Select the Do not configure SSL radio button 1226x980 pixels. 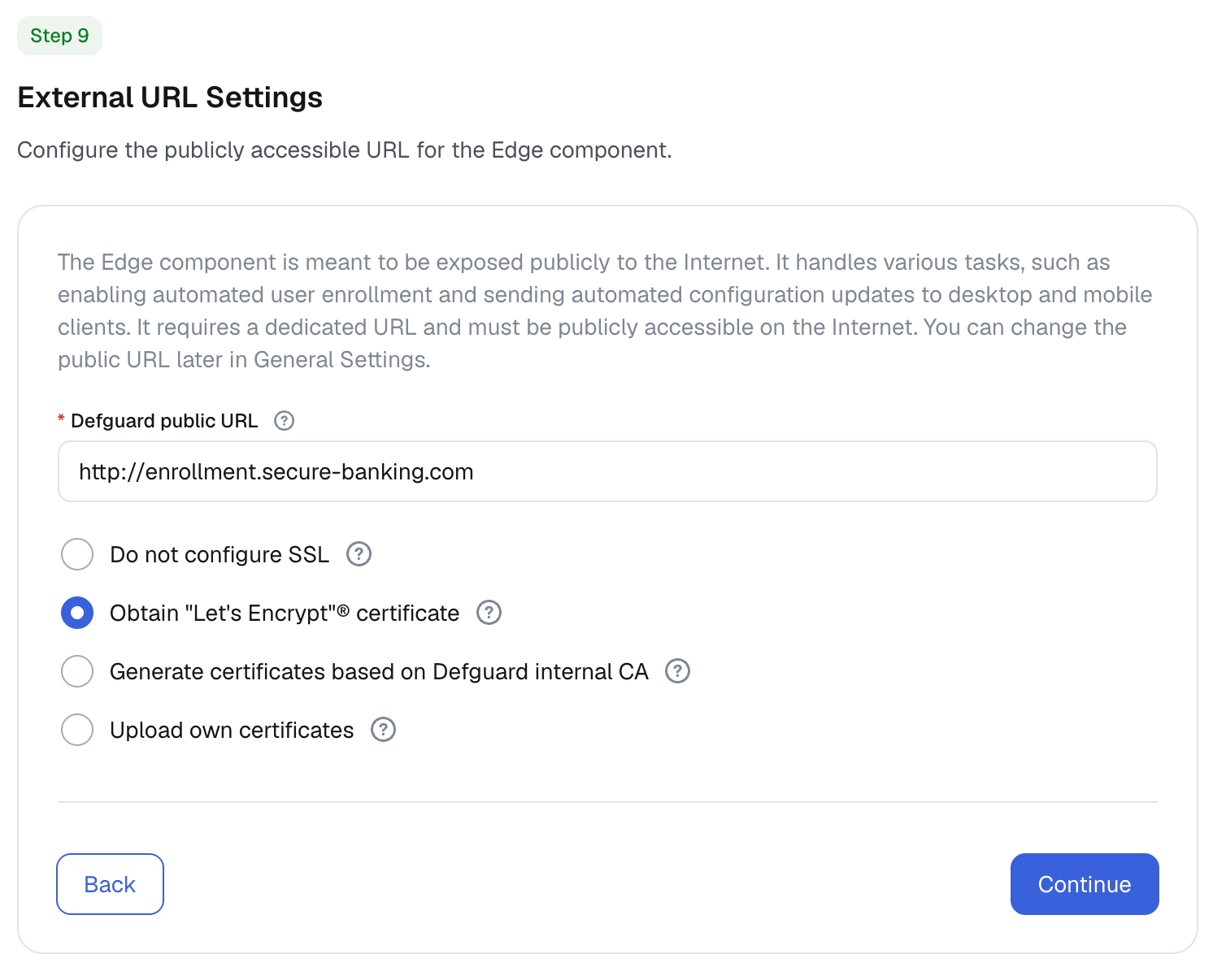click(x=77, y=554)
